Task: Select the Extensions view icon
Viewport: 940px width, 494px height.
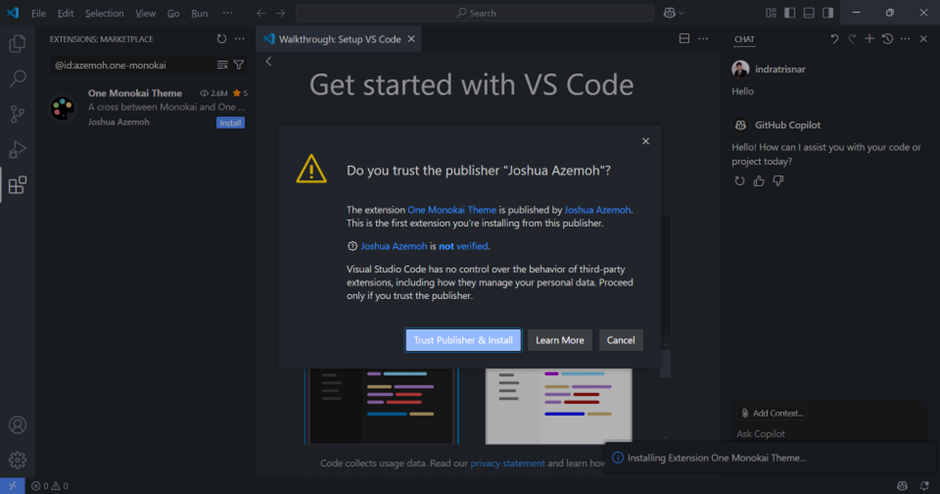Action: pyautogui.click(x=17, y=185)
